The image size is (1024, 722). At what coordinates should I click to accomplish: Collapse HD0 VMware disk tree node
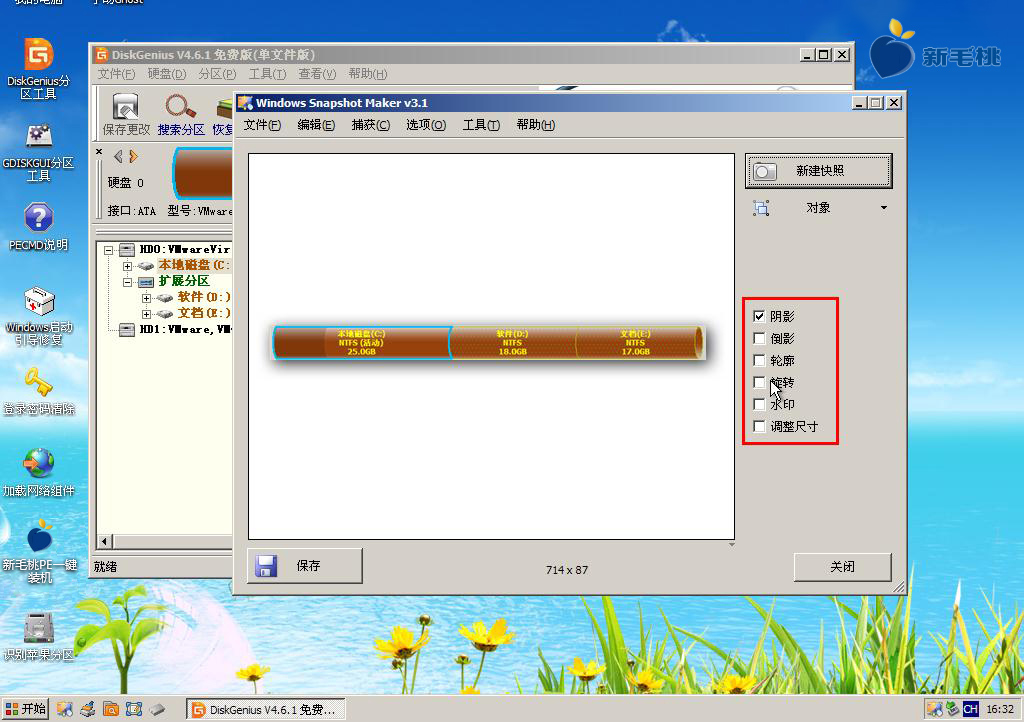(x=108, y=249)
